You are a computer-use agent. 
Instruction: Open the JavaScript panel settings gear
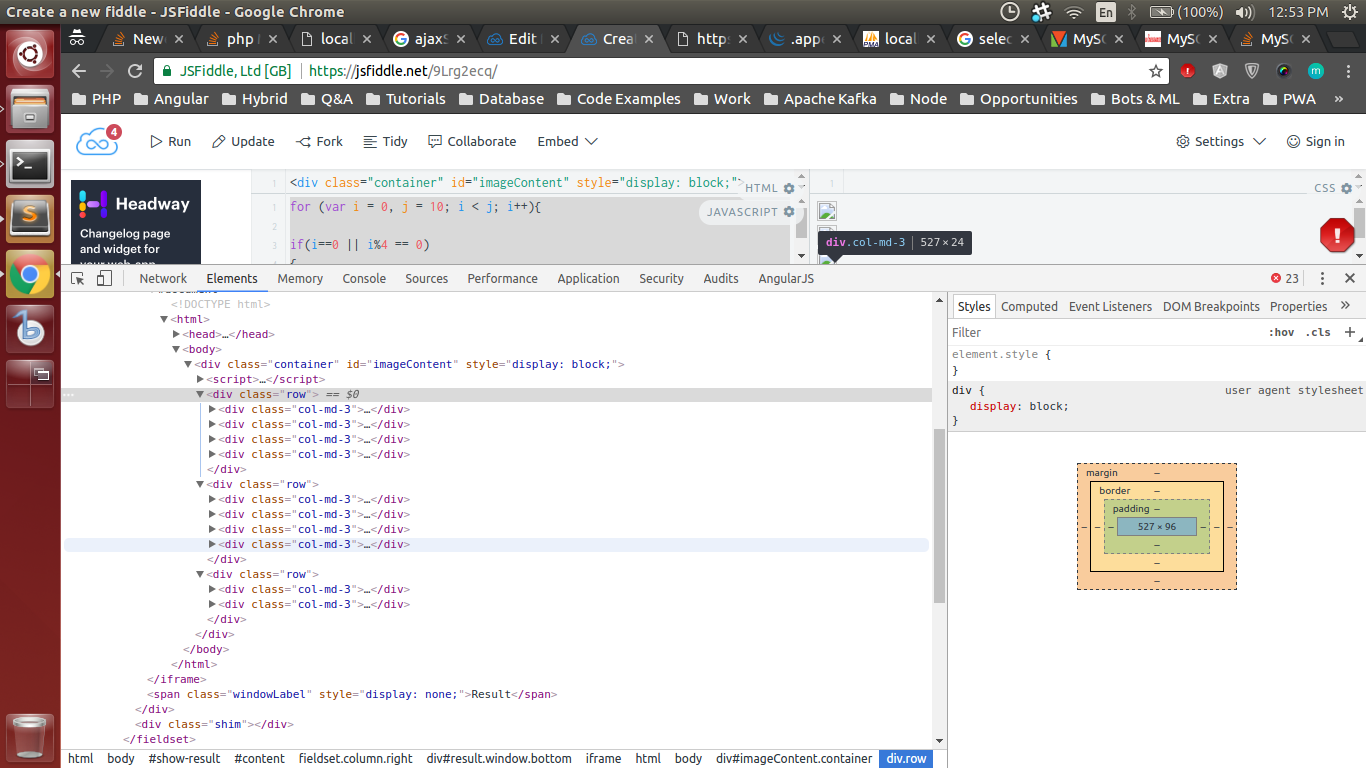(789, 212)
